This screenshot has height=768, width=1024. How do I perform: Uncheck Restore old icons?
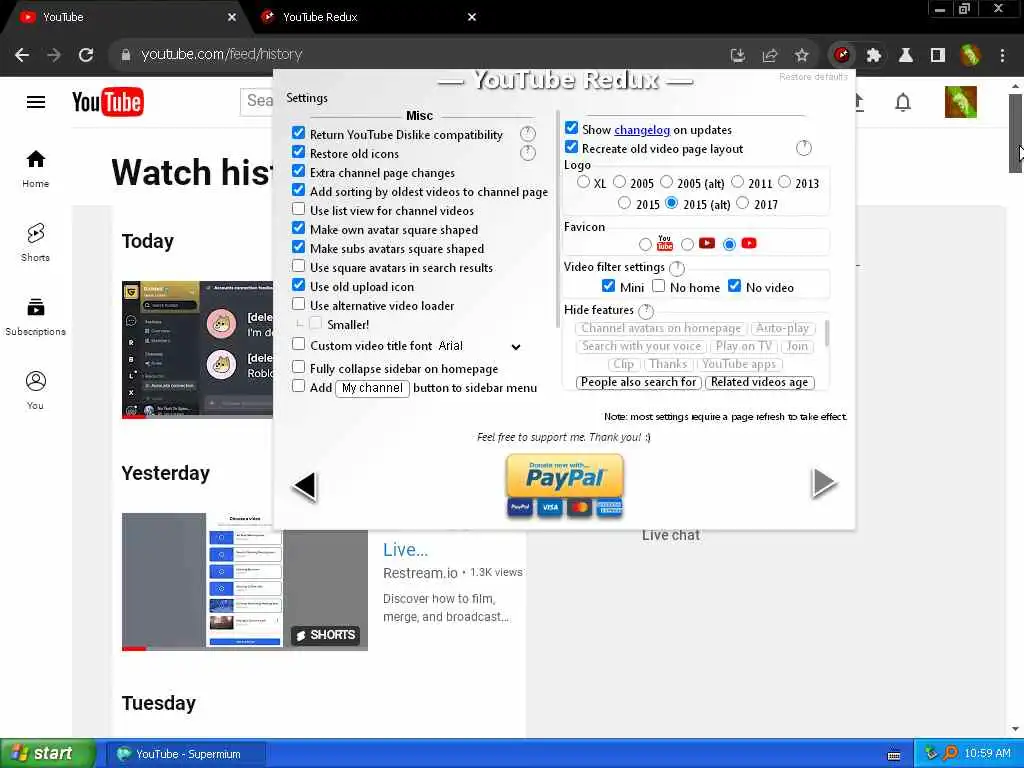tap(298, 152)
